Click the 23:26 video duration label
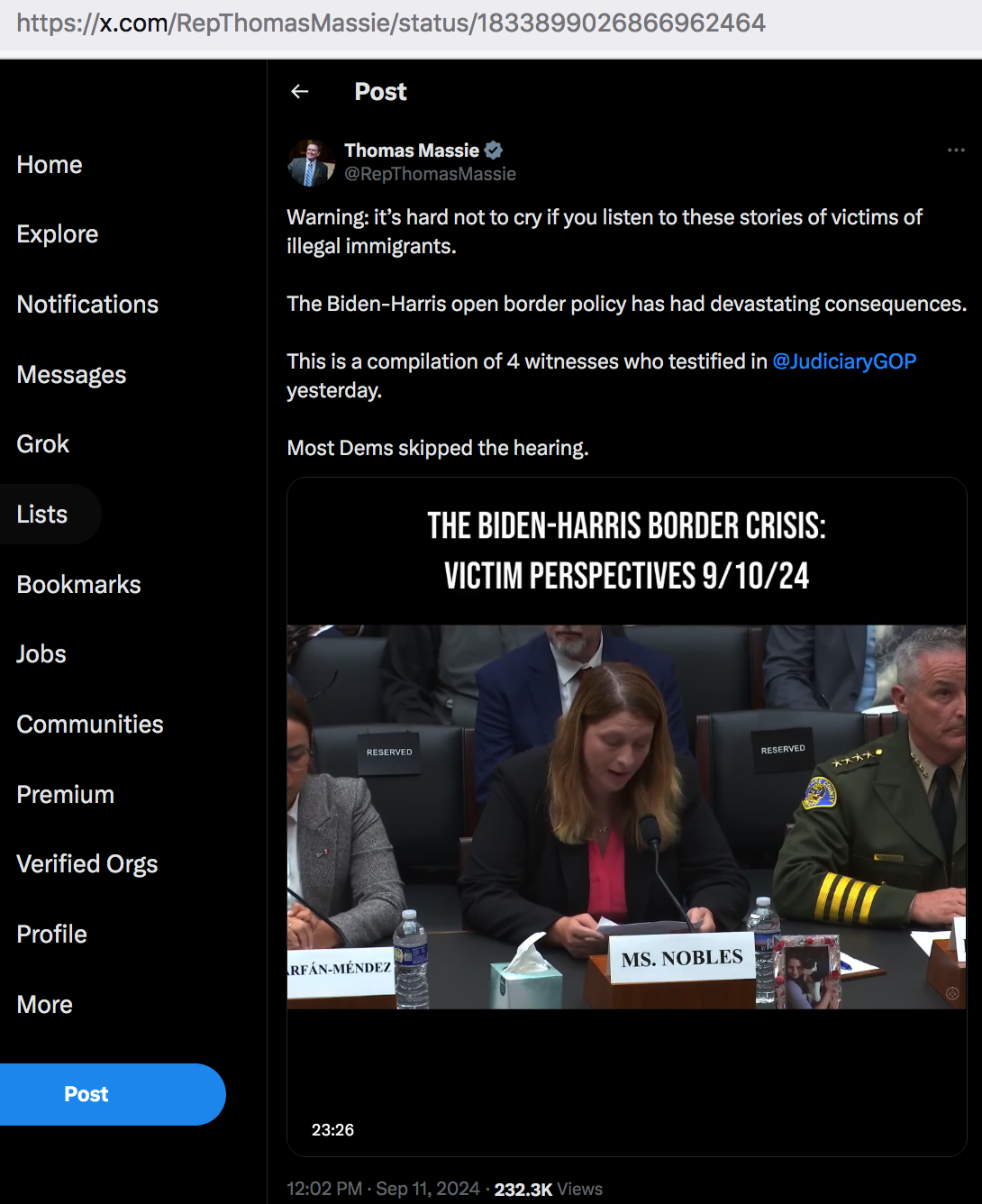This screenshot has width=982, height=1204. pyautogui.click(x=332, y=1130)
